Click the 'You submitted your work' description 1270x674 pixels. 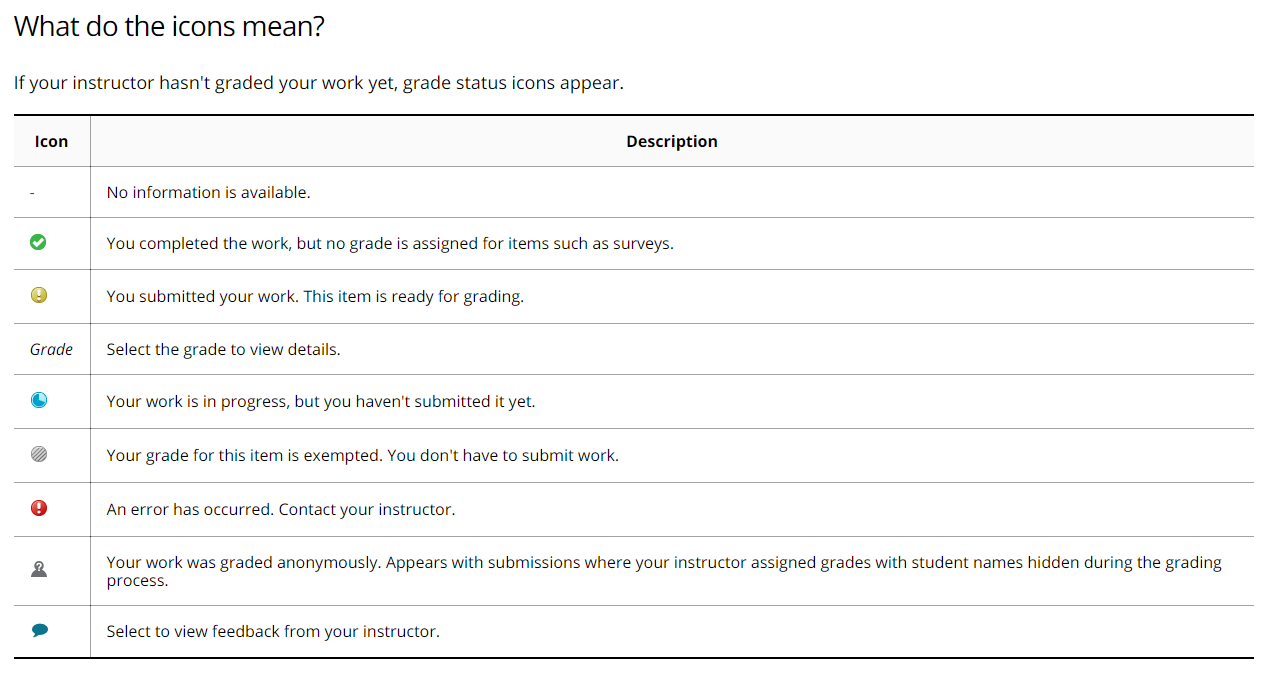(x=315, y=296)
